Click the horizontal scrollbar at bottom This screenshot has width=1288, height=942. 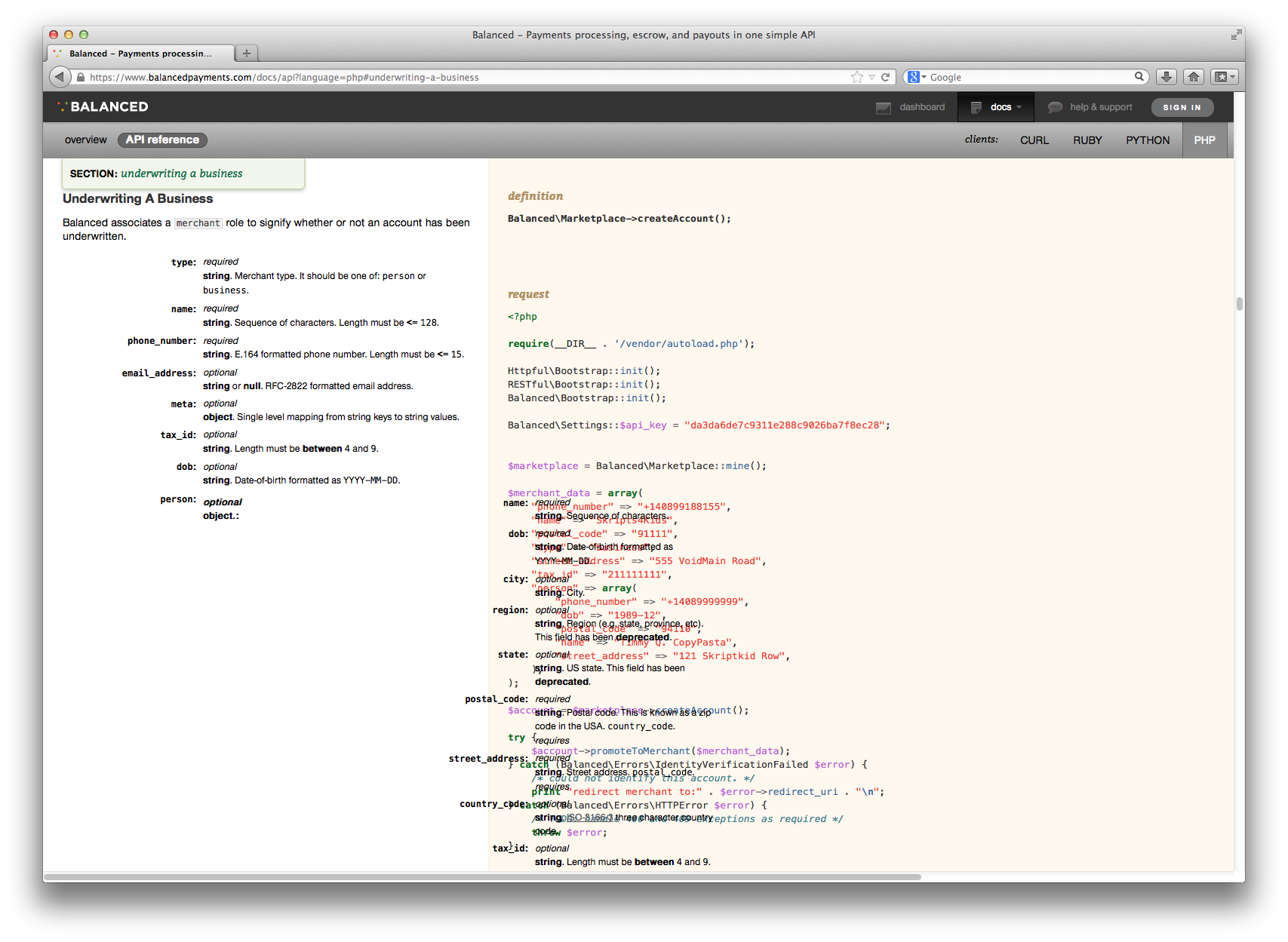[483, 876]
